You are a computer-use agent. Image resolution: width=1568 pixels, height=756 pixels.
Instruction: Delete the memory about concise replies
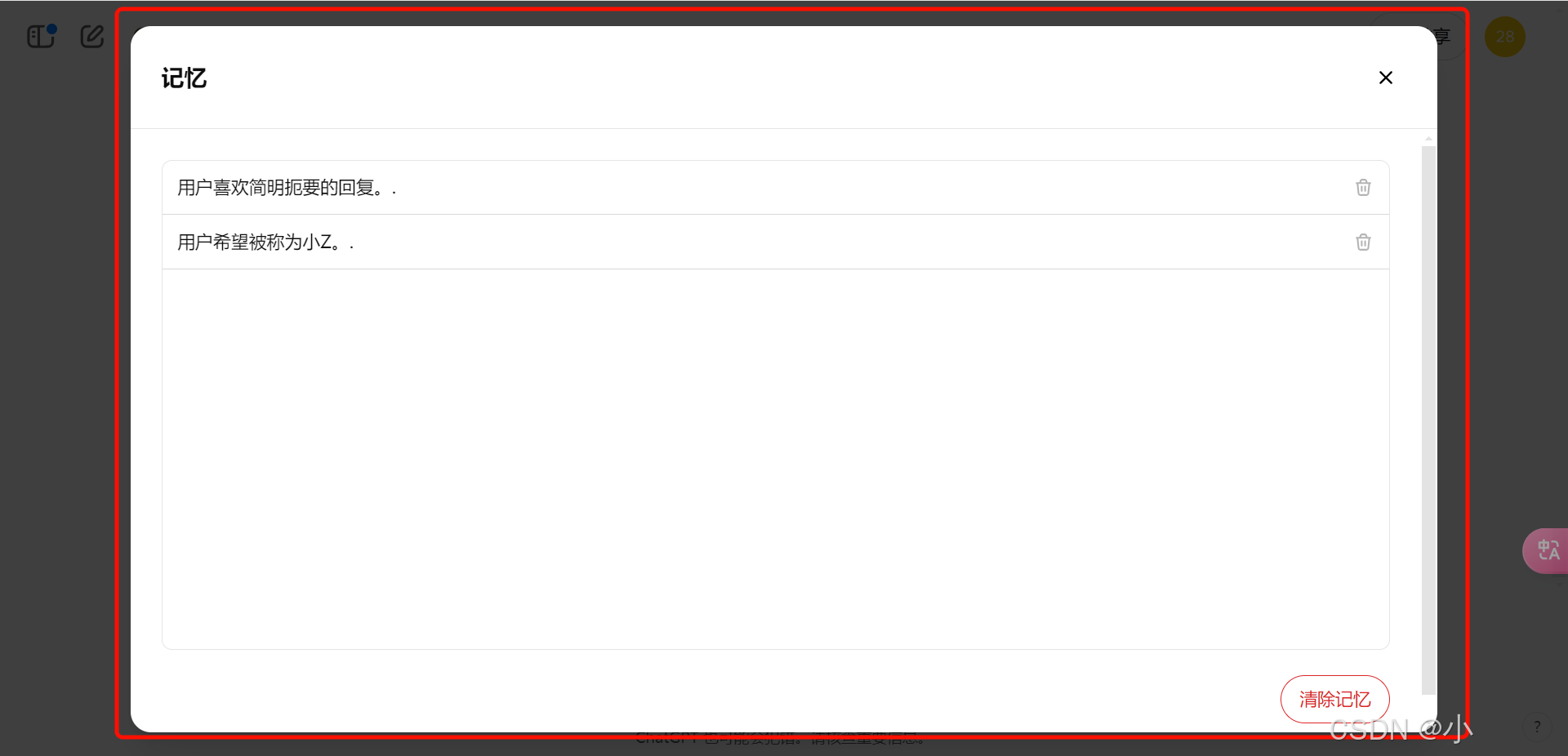click(x=1363, y=188)
